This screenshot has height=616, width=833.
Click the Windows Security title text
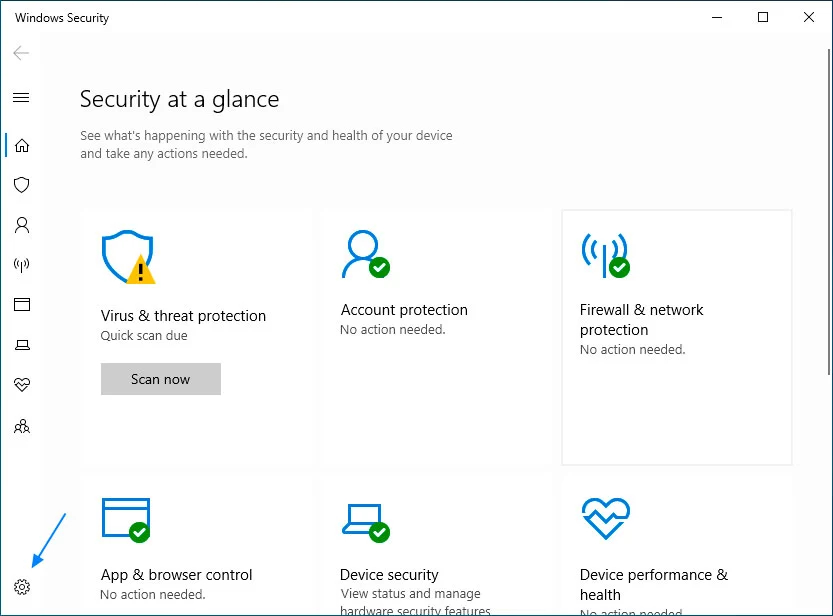click(x=62, y=17)
